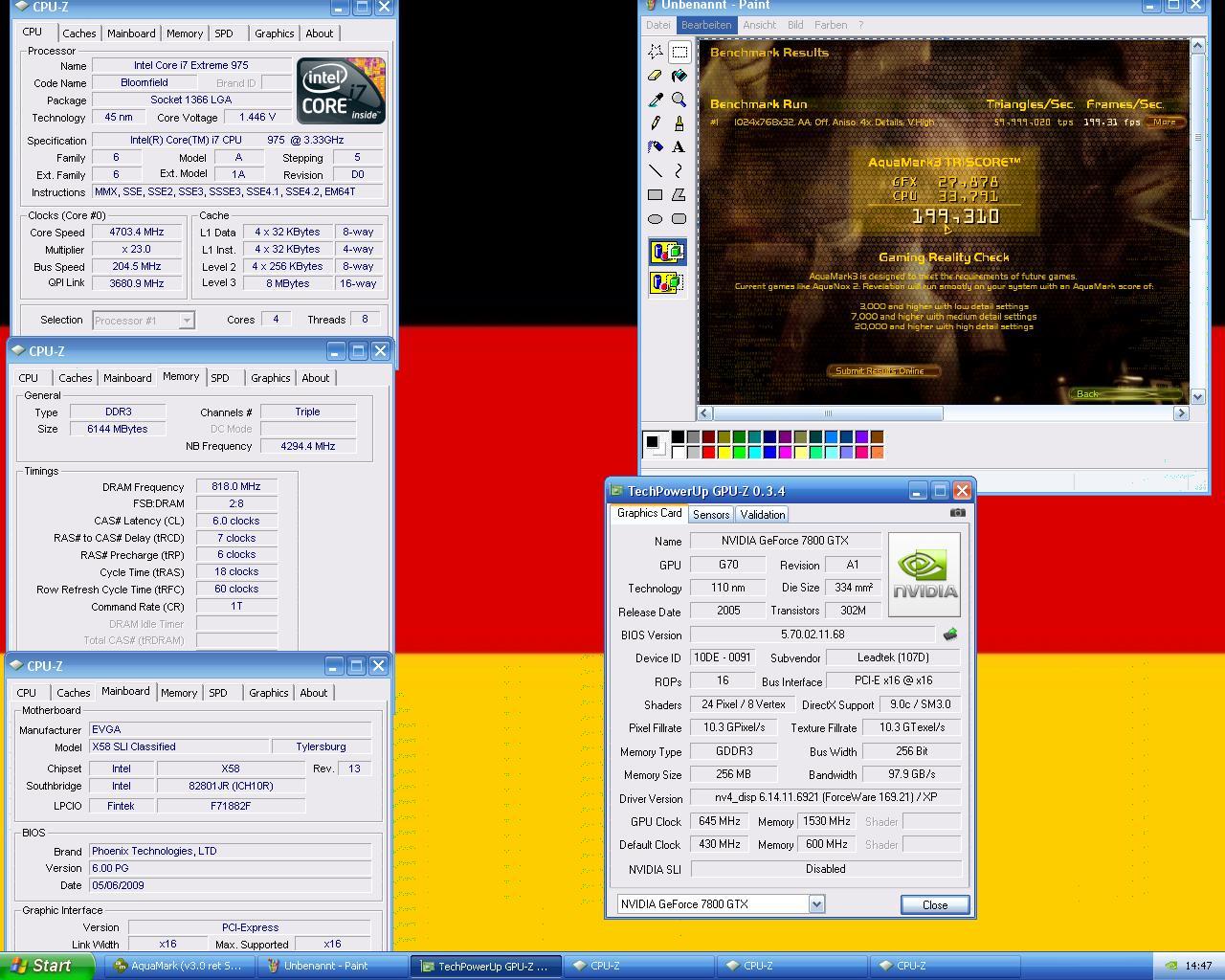Switch to the Sensors tab in GPU-Z

point(711,515)
